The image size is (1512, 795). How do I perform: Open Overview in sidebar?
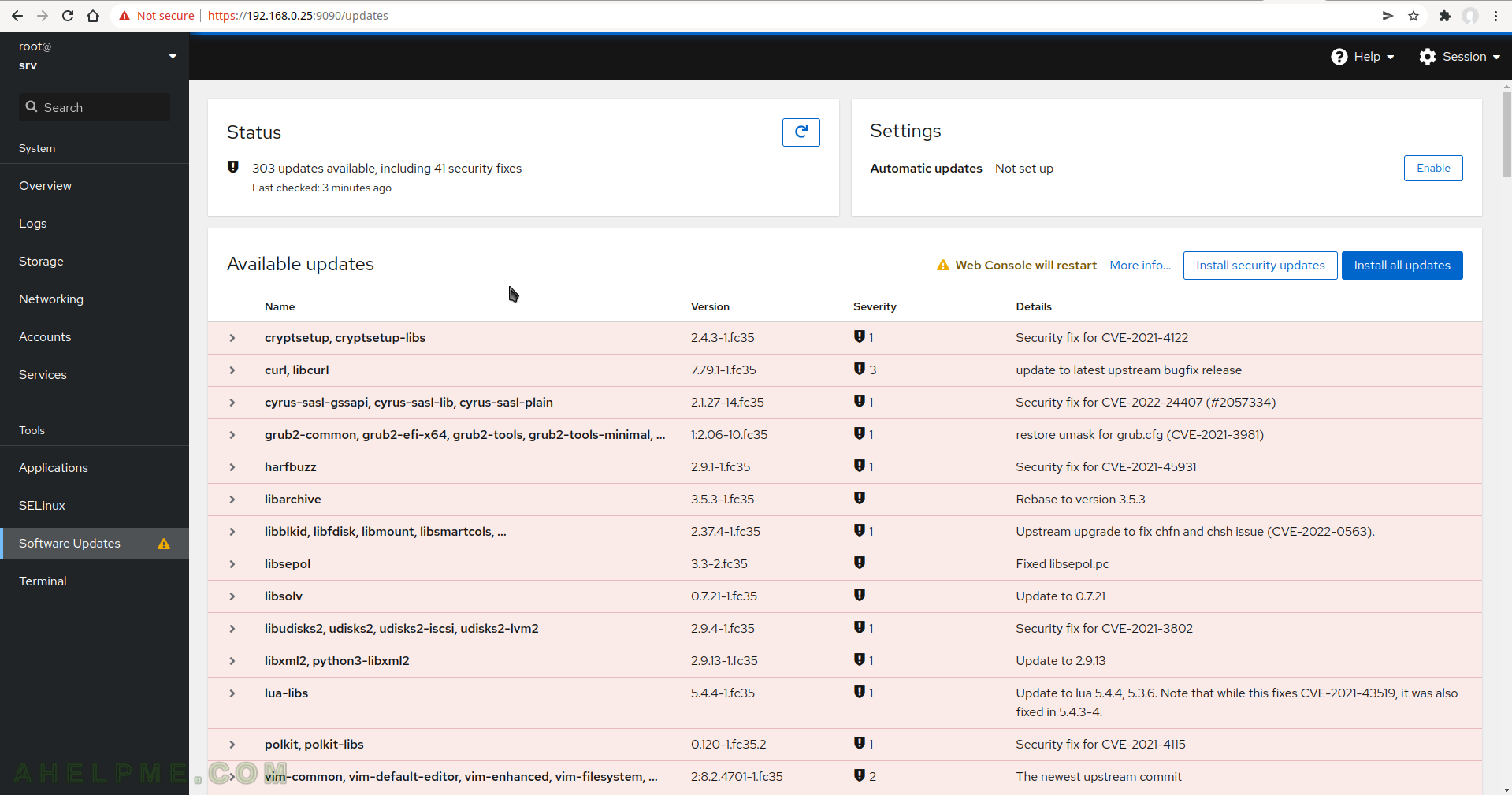point(95,186)
